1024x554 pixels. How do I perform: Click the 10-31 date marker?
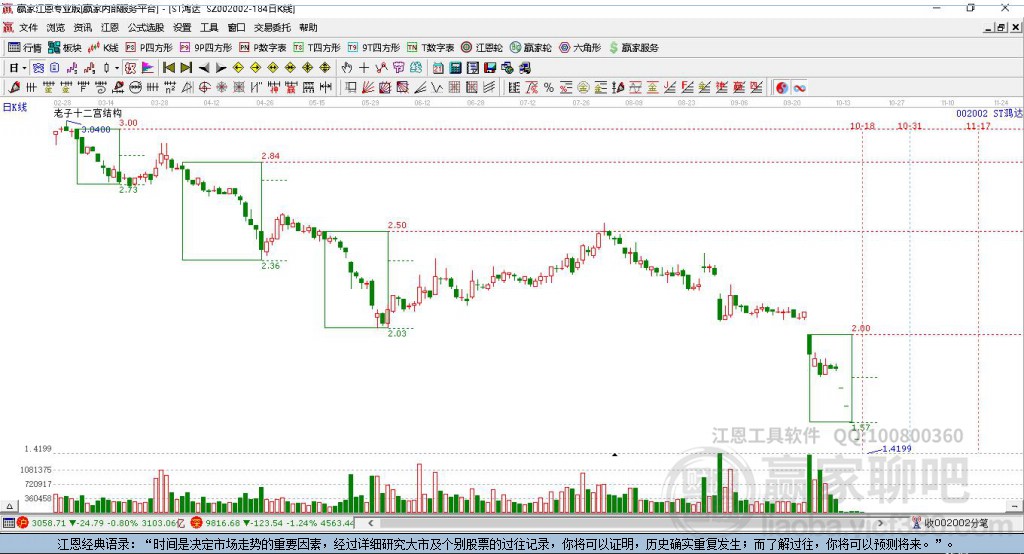tap(910, 126)
